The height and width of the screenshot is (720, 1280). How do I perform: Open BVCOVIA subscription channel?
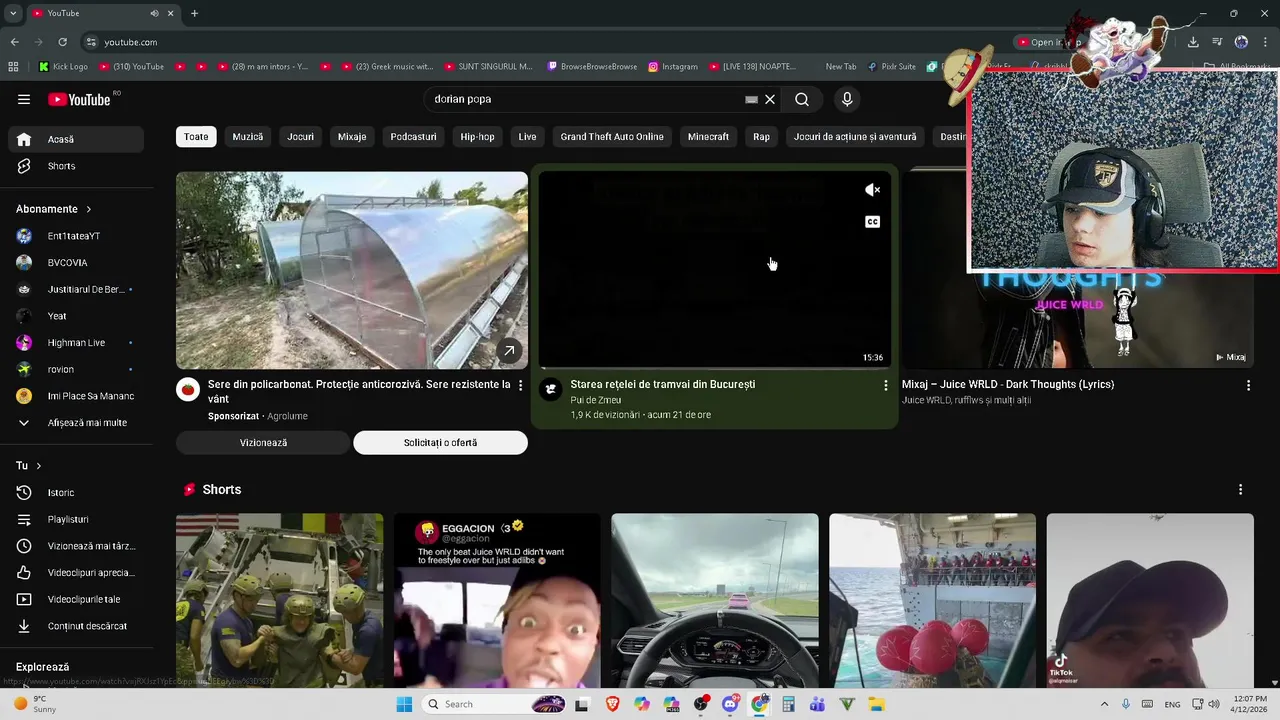coord(76,263)
